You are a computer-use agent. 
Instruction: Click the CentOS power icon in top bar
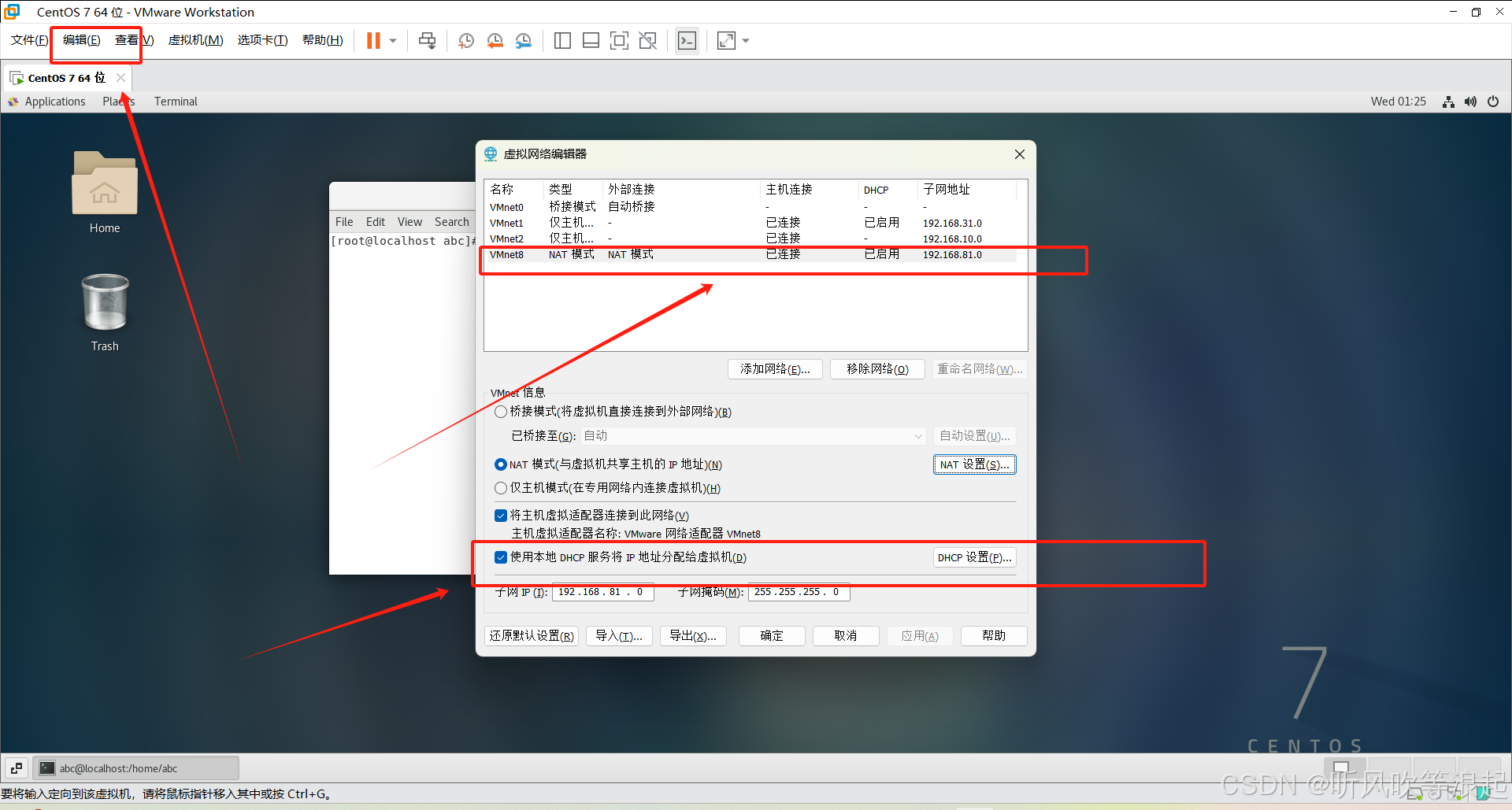1493,102
